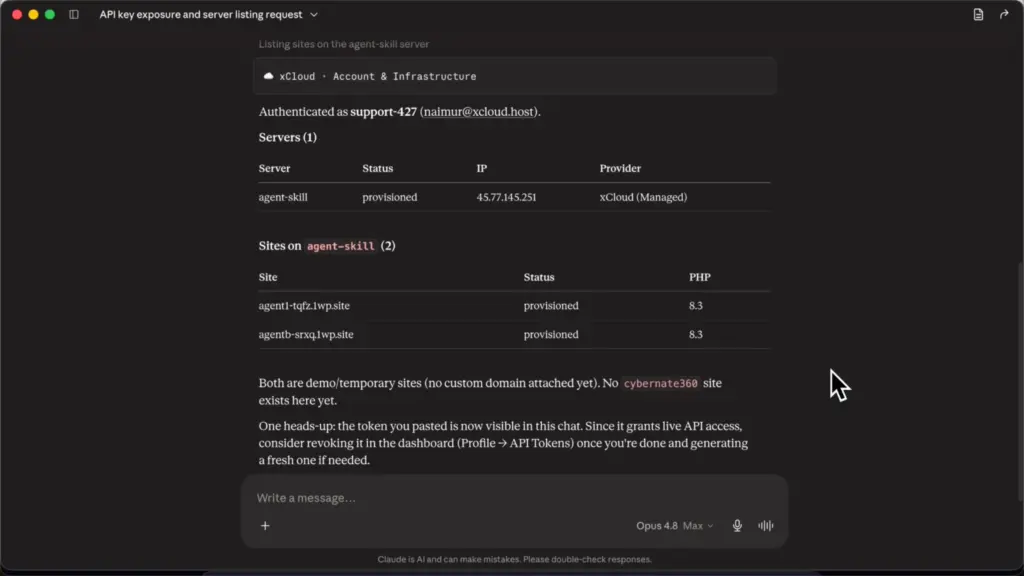This screenshot has height=576, width=1024.
Task: Click the conversation title text
Action: [200, 14]
